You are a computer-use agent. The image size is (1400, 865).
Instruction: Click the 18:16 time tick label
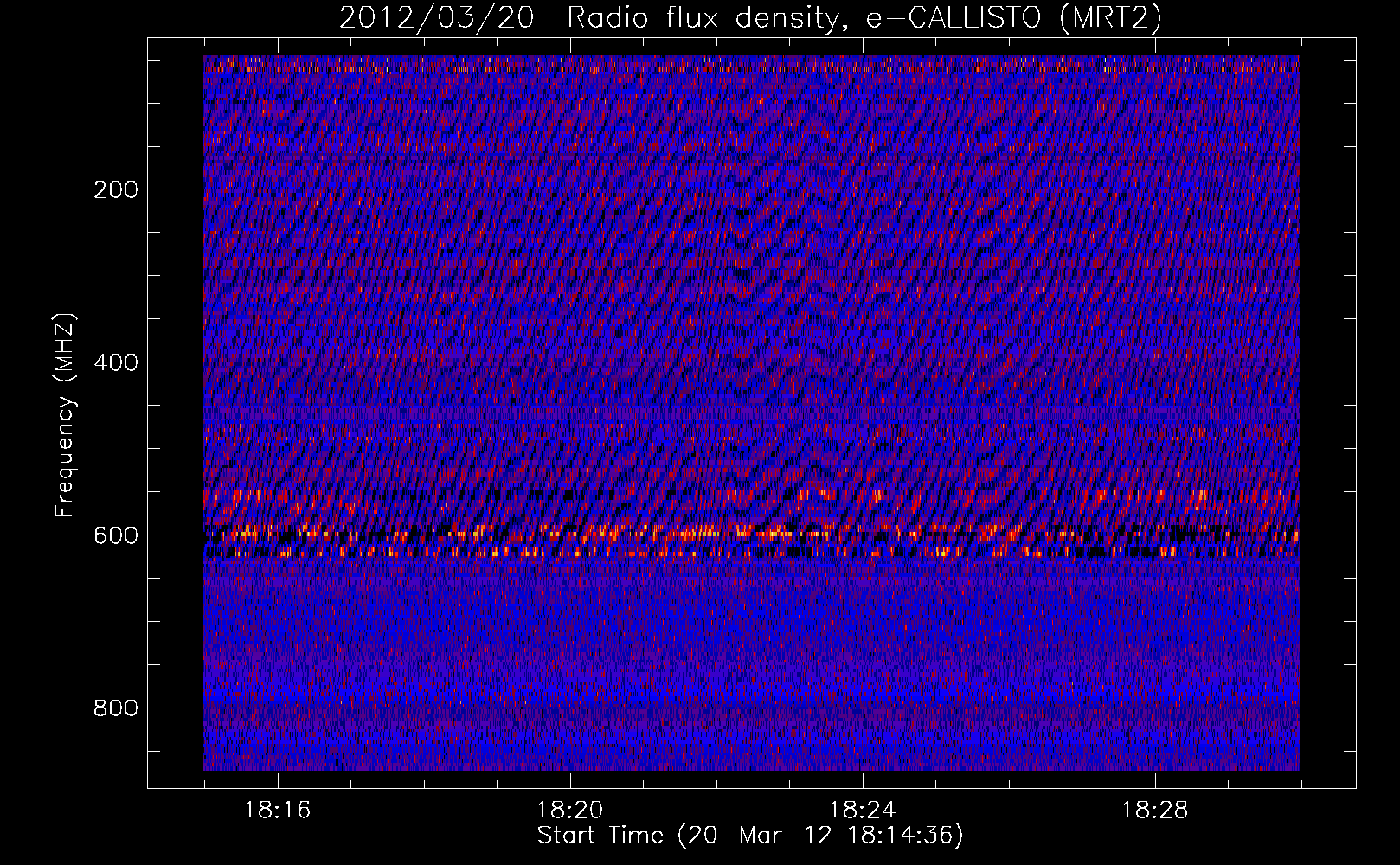click(x=277, y=811)
